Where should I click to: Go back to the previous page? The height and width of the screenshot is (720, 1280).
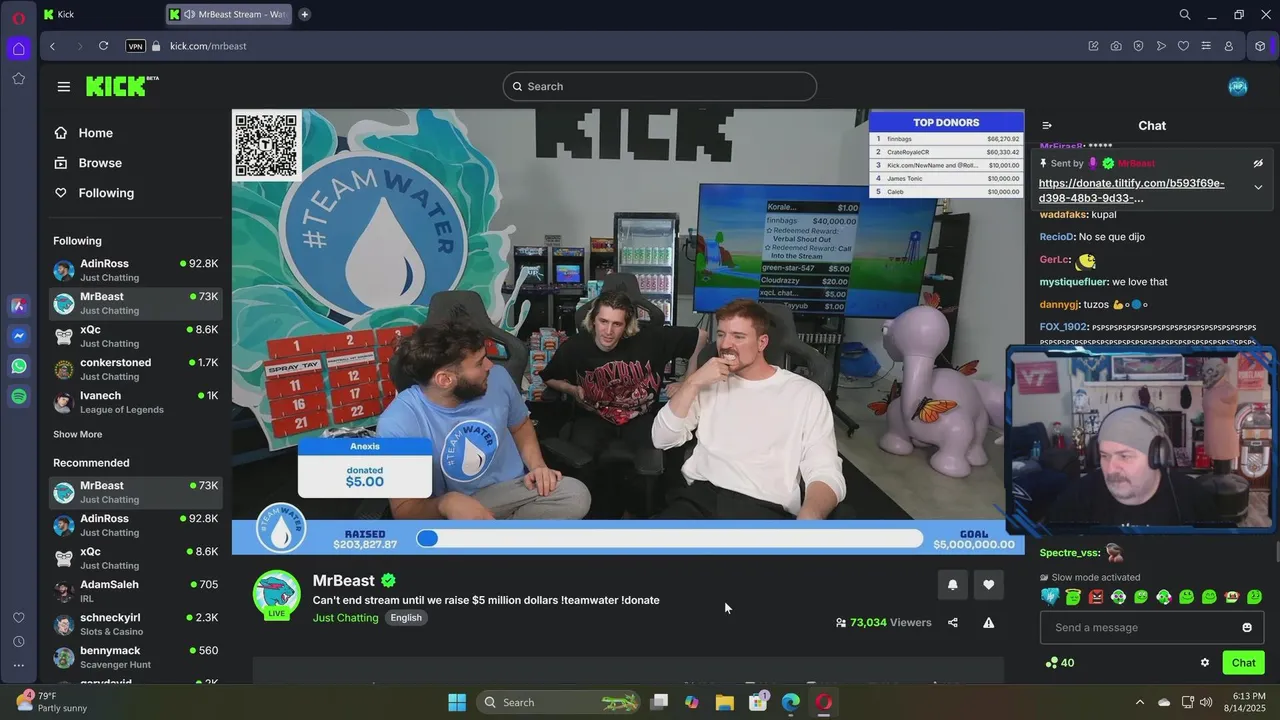(x=52, y=46)
